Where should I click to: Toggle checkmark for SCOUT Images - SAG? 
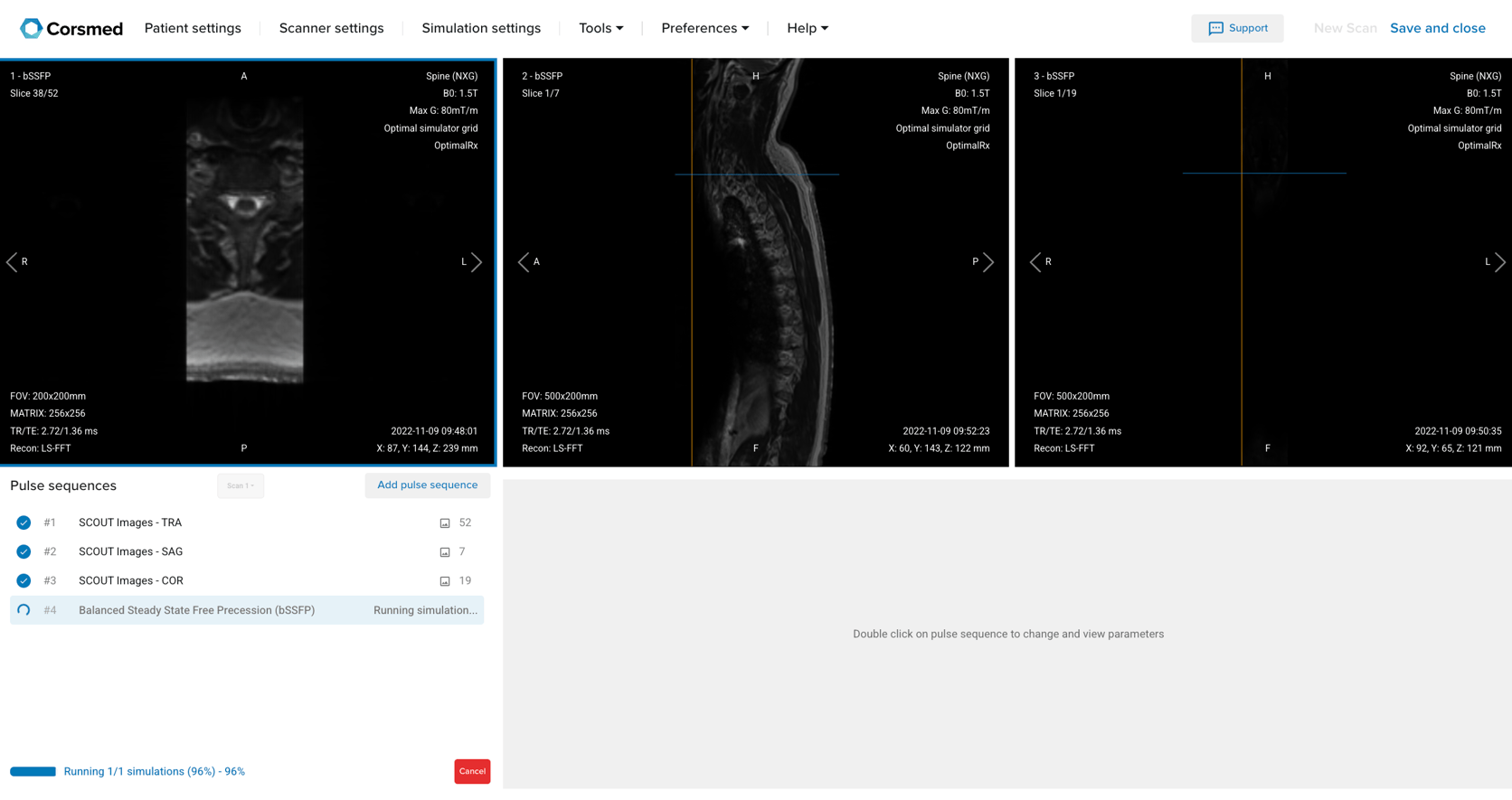[24, 551]
